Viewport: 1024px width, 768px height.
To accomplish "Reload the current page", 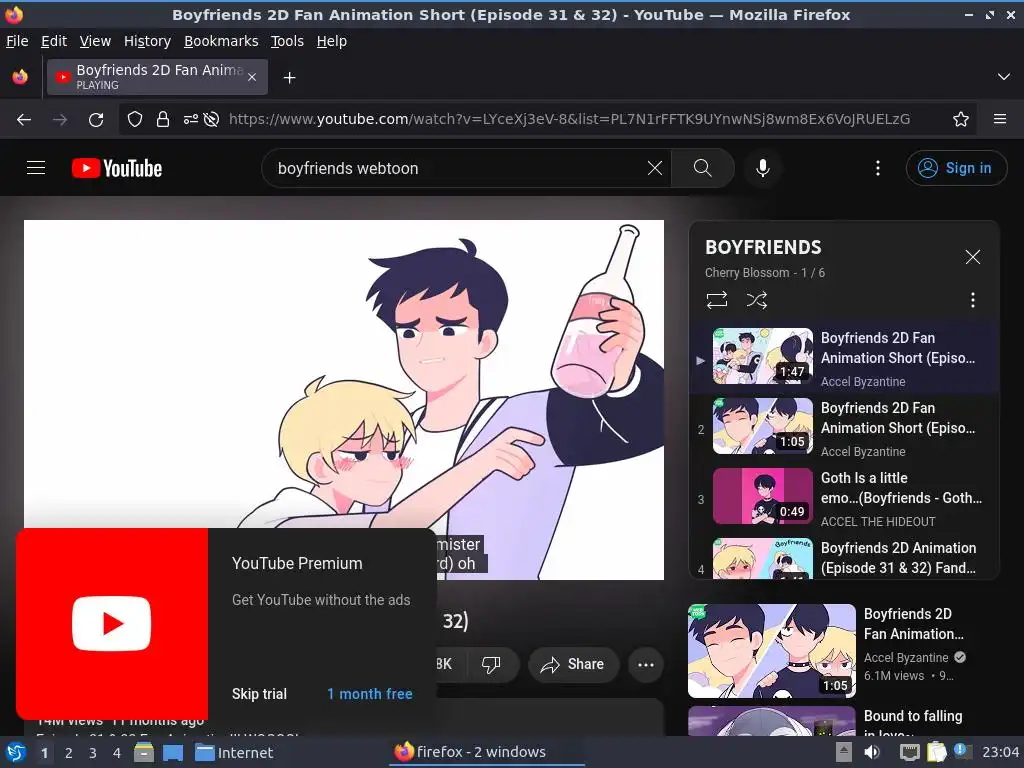I will (96, 120).
